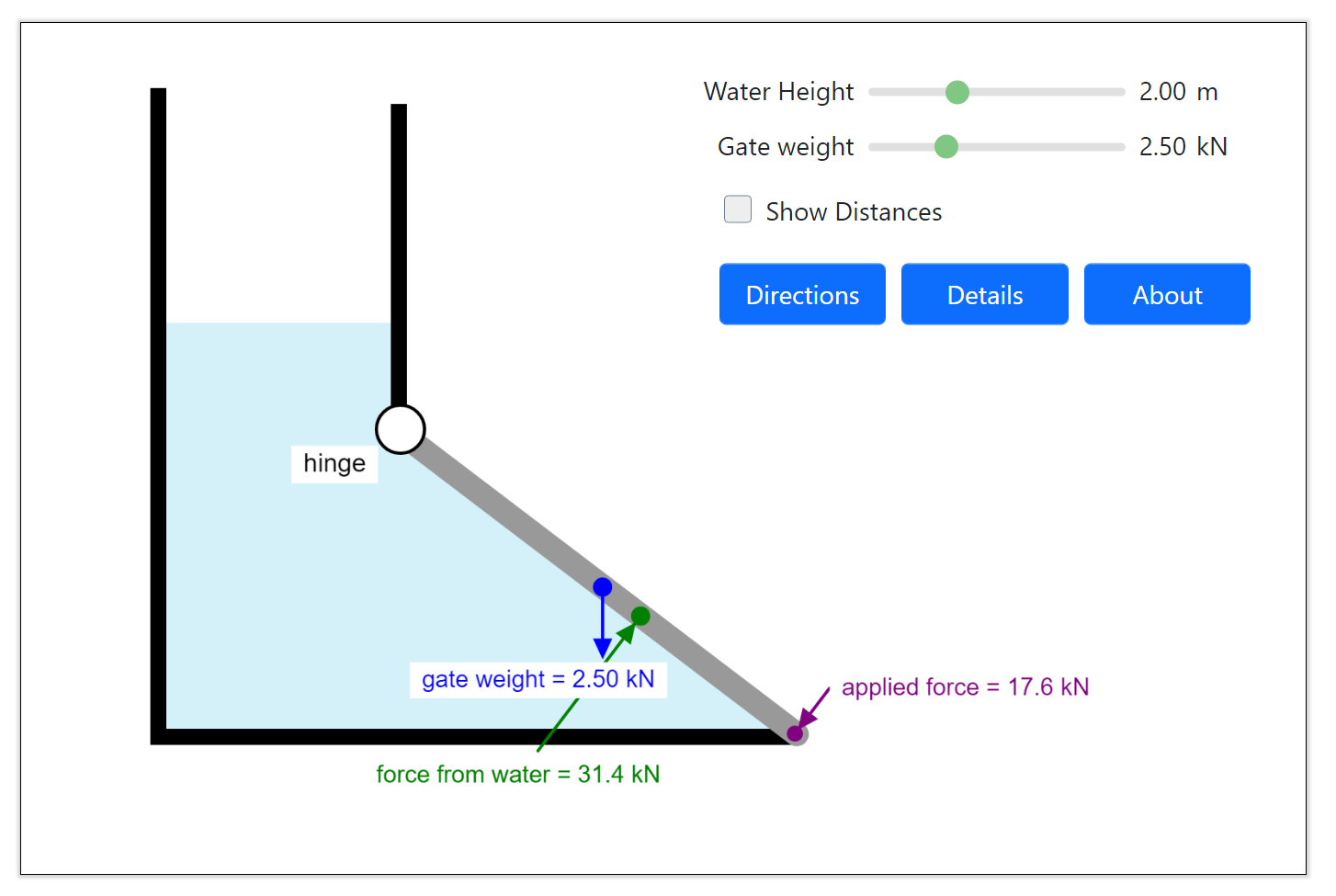Open the Details panel

984,294
